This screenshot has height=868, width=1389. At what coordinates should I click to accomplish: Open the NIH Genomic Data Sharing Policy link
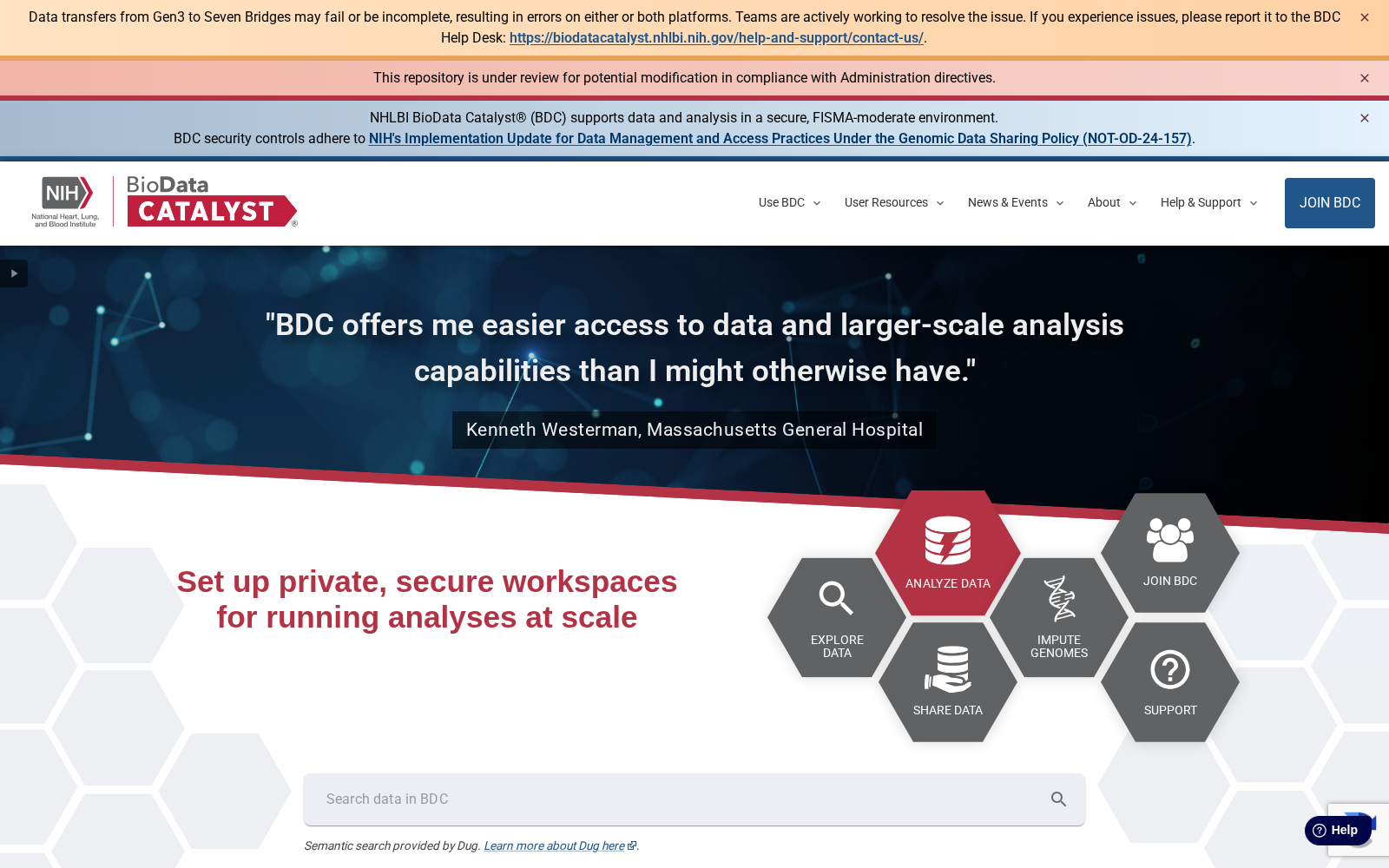tap(780, 139)
